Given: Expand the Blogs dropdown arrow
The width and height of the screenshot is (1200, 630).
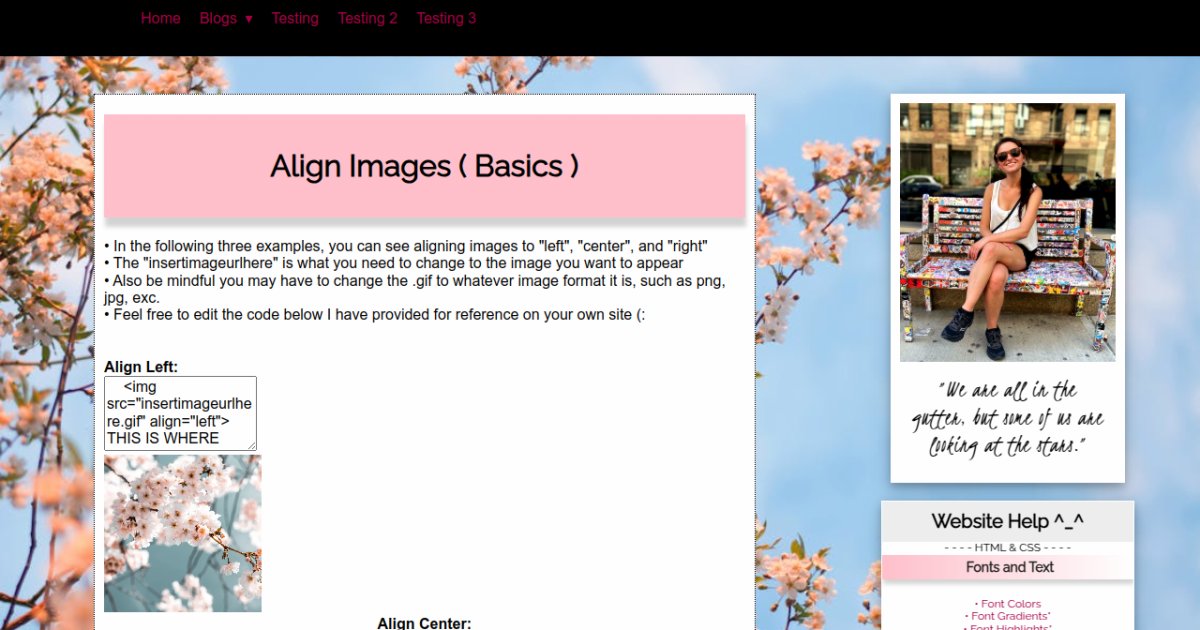Looking at the screenshot, I should (248, 19).
